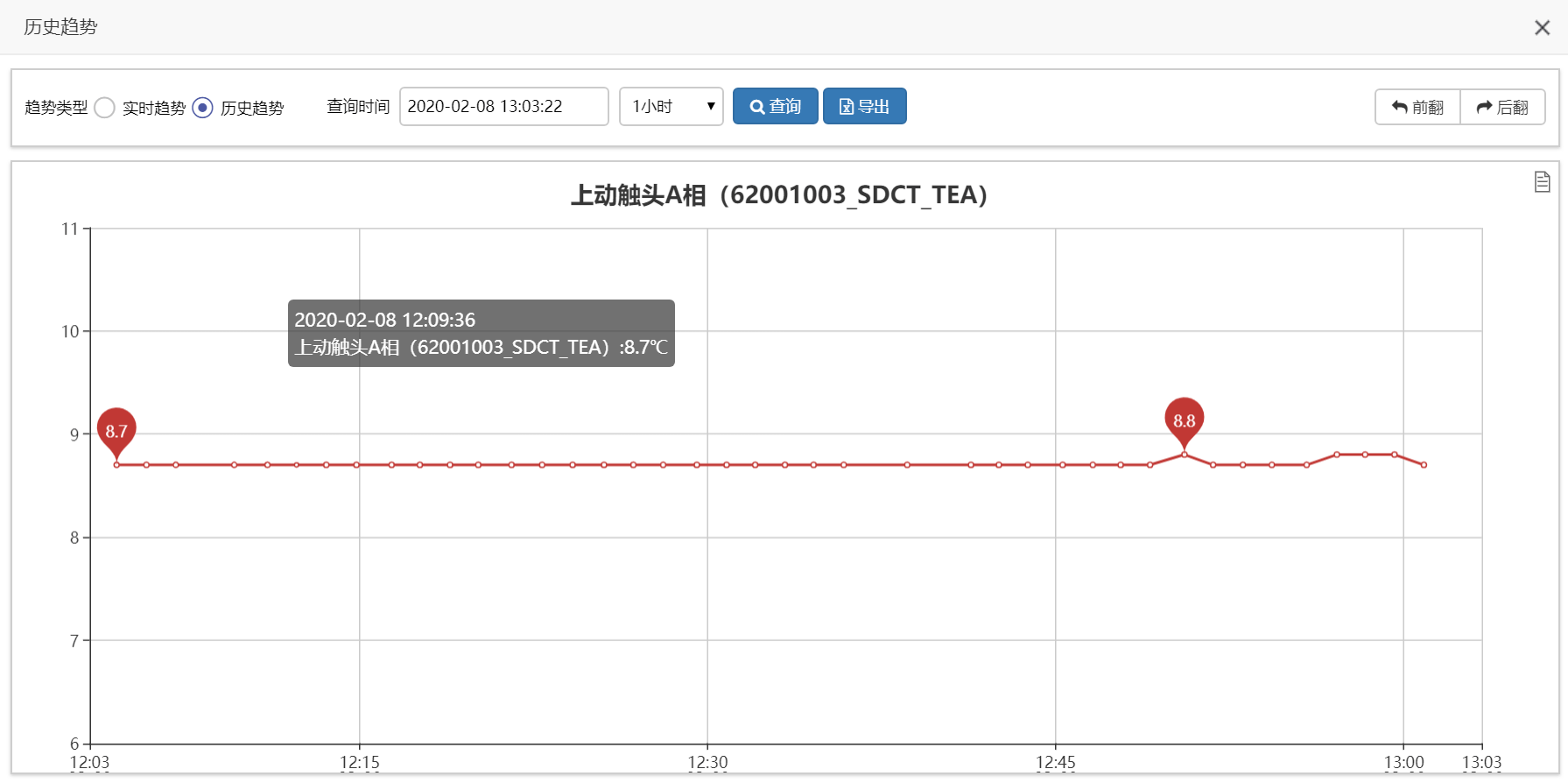Click the dropdown arrow beside 1小时
Viewport: 1568px width, 783px height.
[x=711, y=107]
